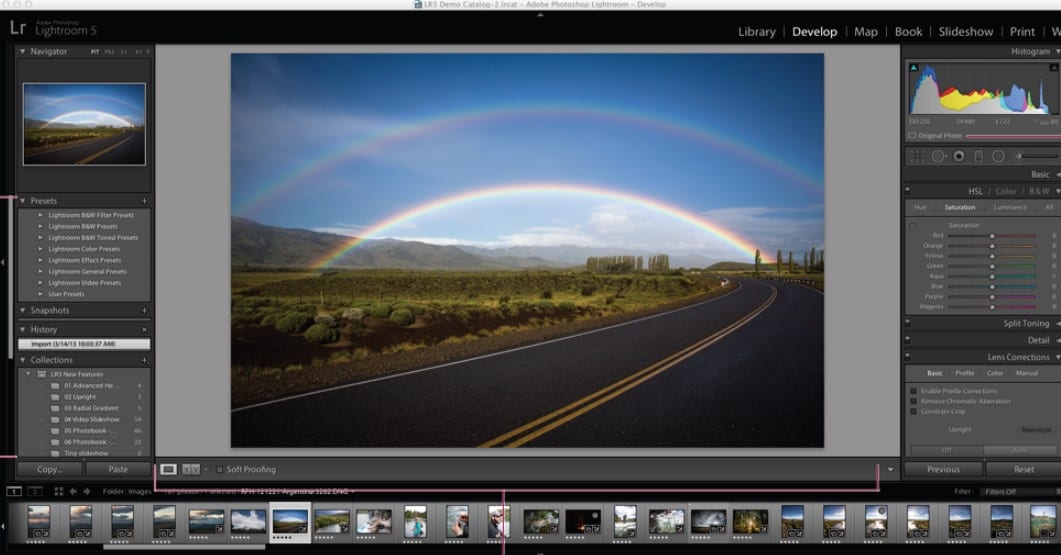Collapse the Presets panel
This screenshot has height=555, width=1061.
click(22, 201)
